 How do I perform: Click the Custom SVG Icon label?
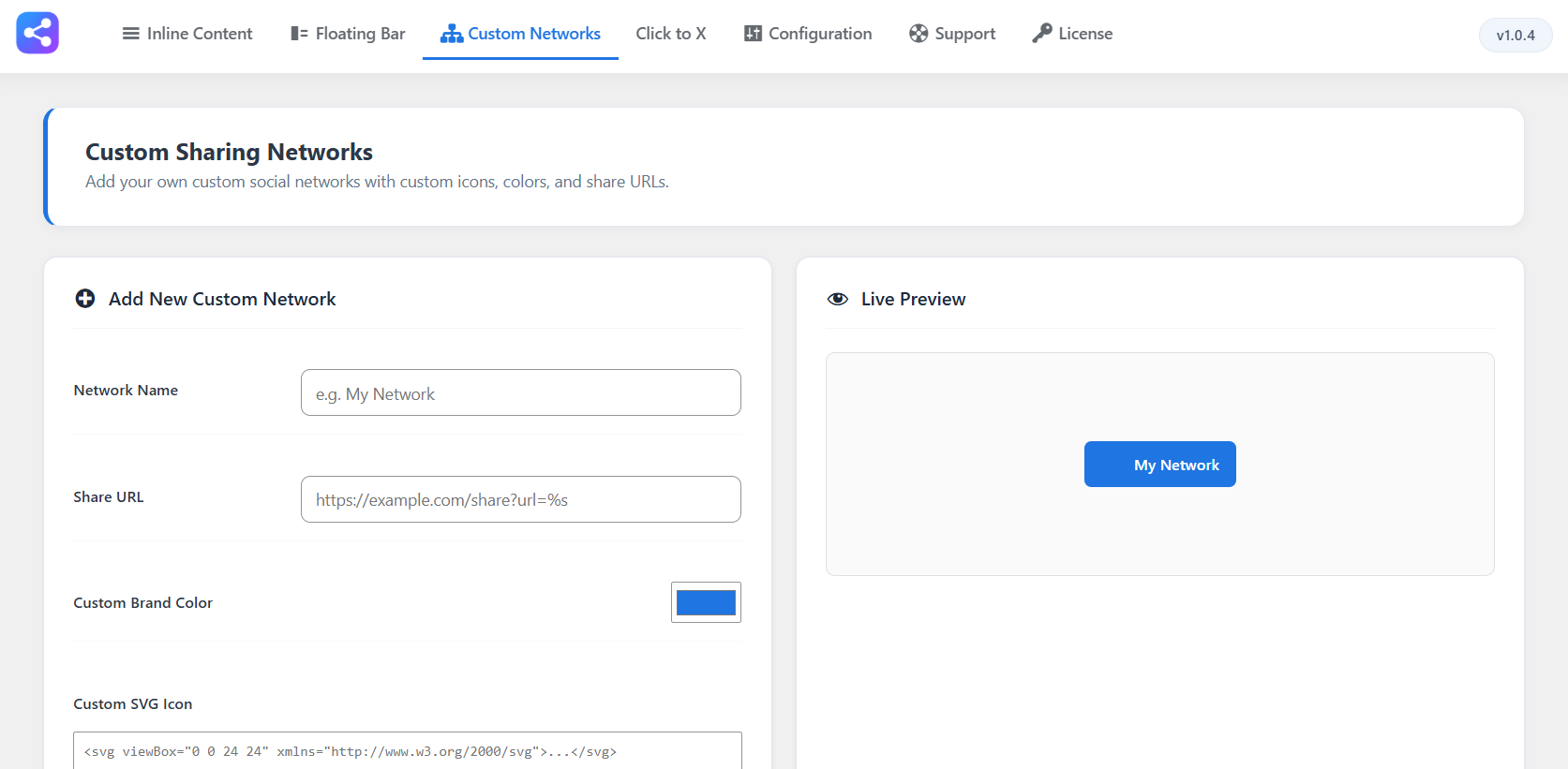(133, 704)
